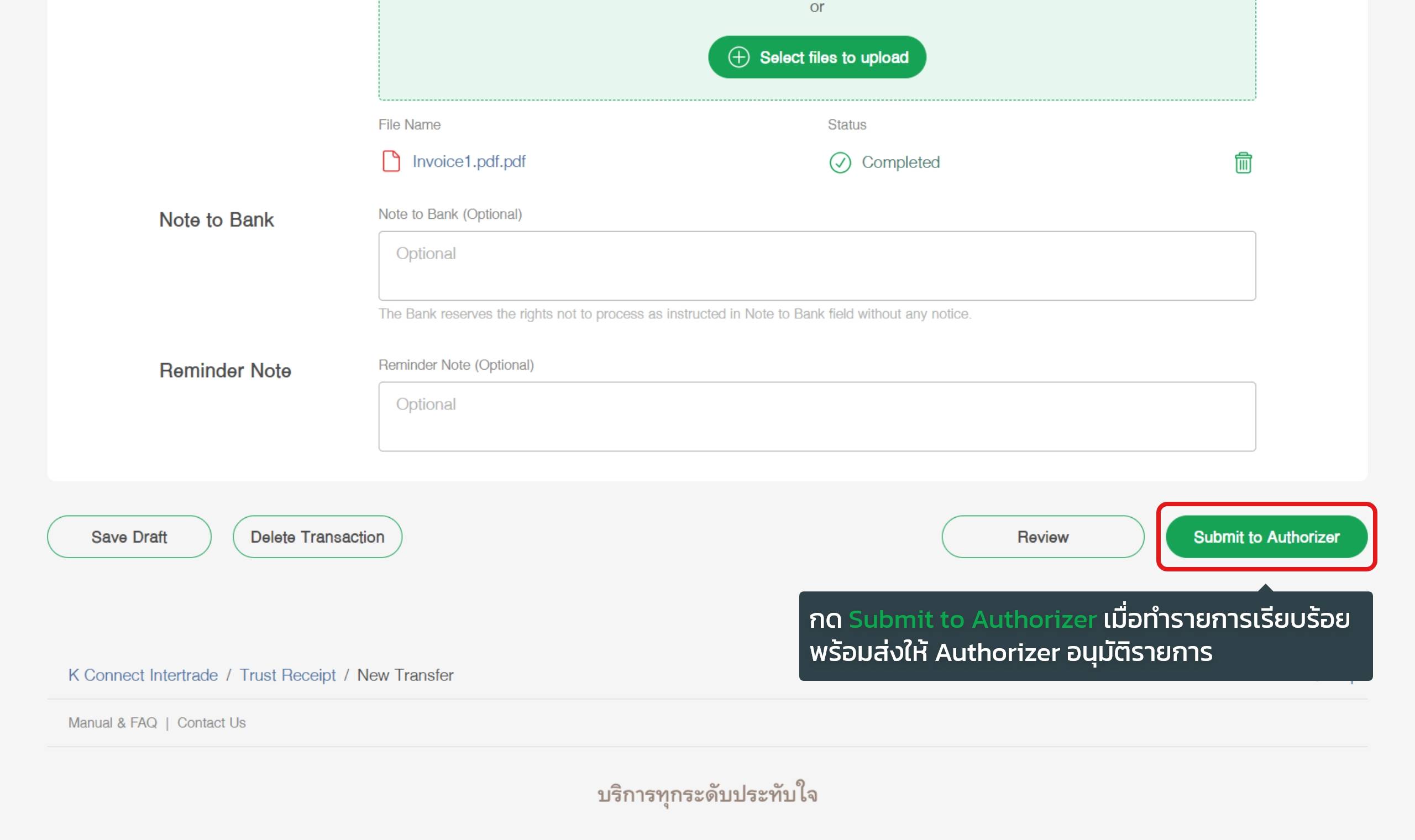
Task: Click New Transfer breadcrumb item
Action: coord(405,675)
